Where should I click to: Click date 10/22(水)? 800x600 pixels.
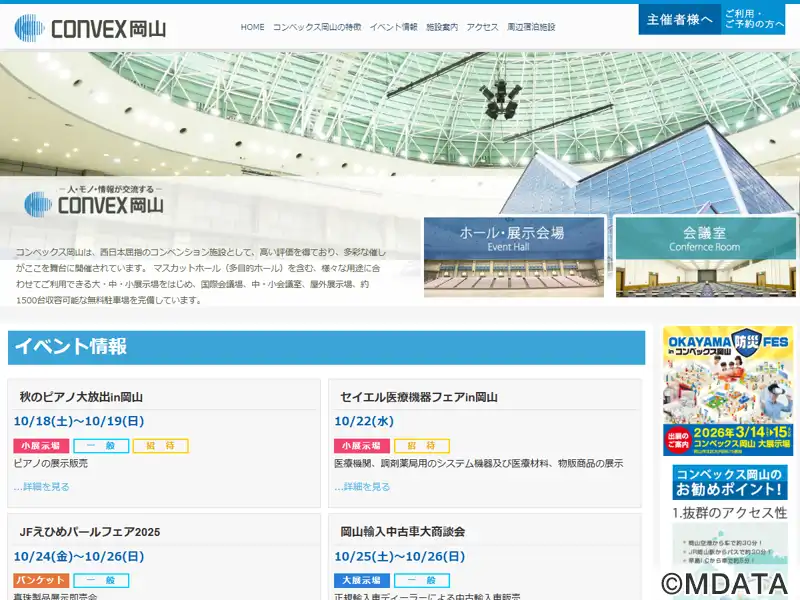(x=364, y=421)
